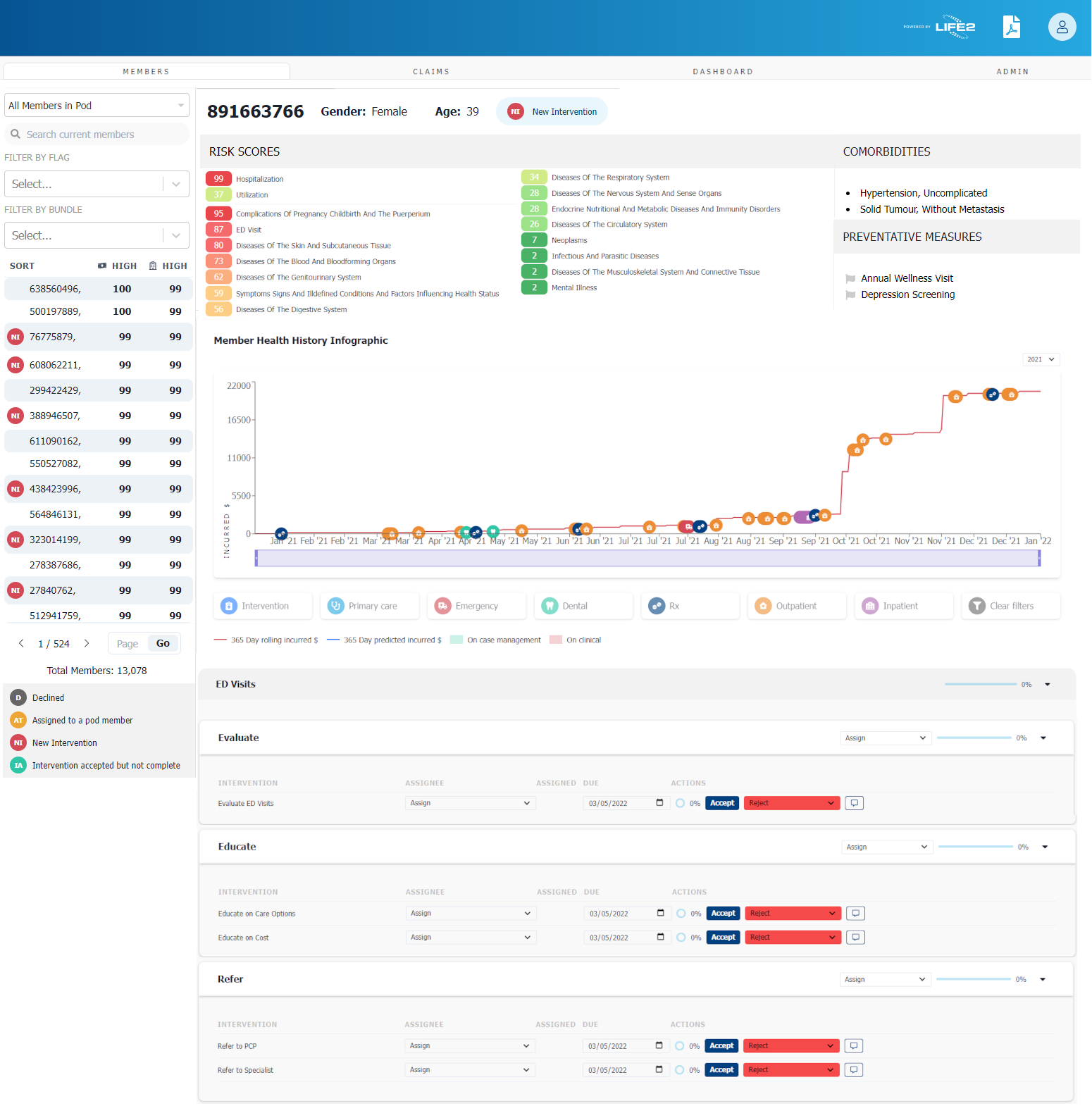
Task: Open comment icon for Refer to PCP
Action: 854,1045
